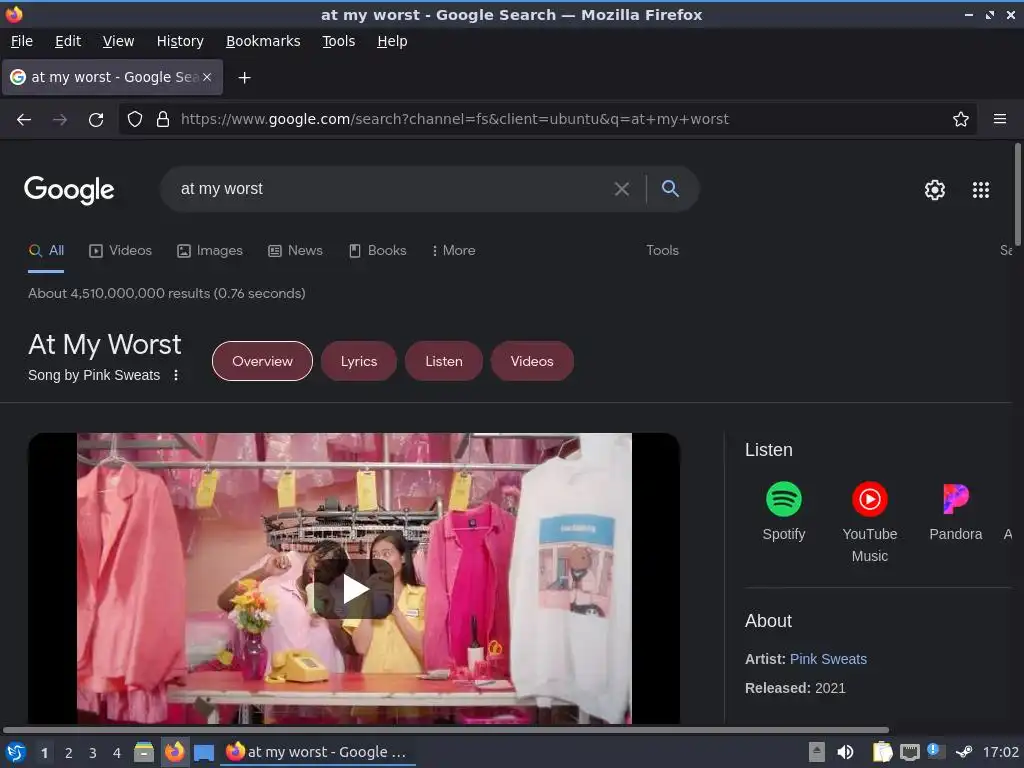Open the Bookmarks menu

tap(263, 41)
